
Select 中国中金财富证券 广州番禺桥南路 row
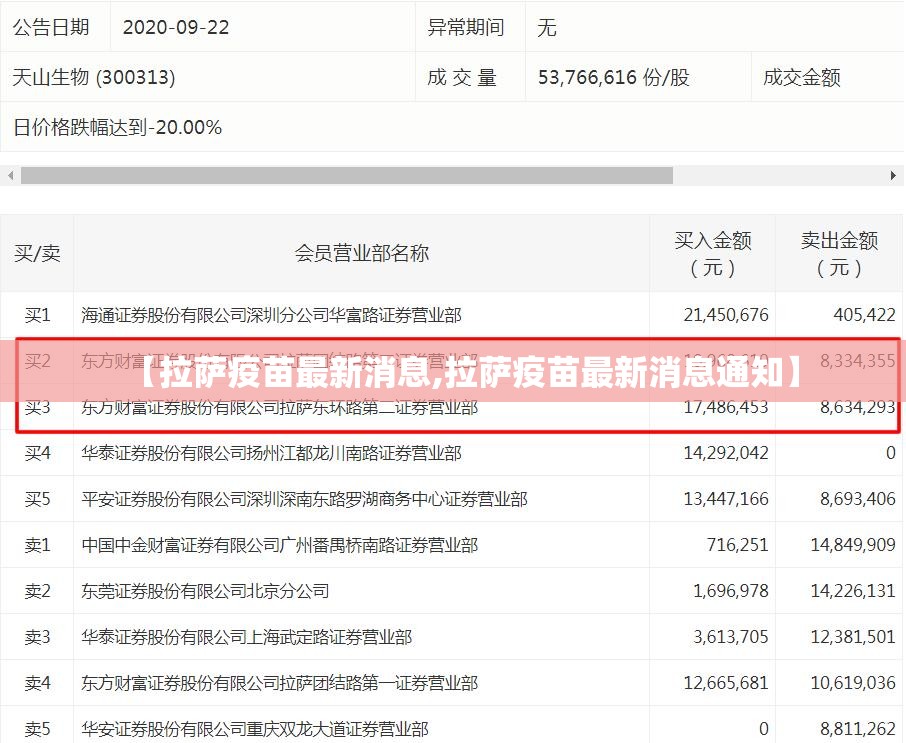click(452, 545)
